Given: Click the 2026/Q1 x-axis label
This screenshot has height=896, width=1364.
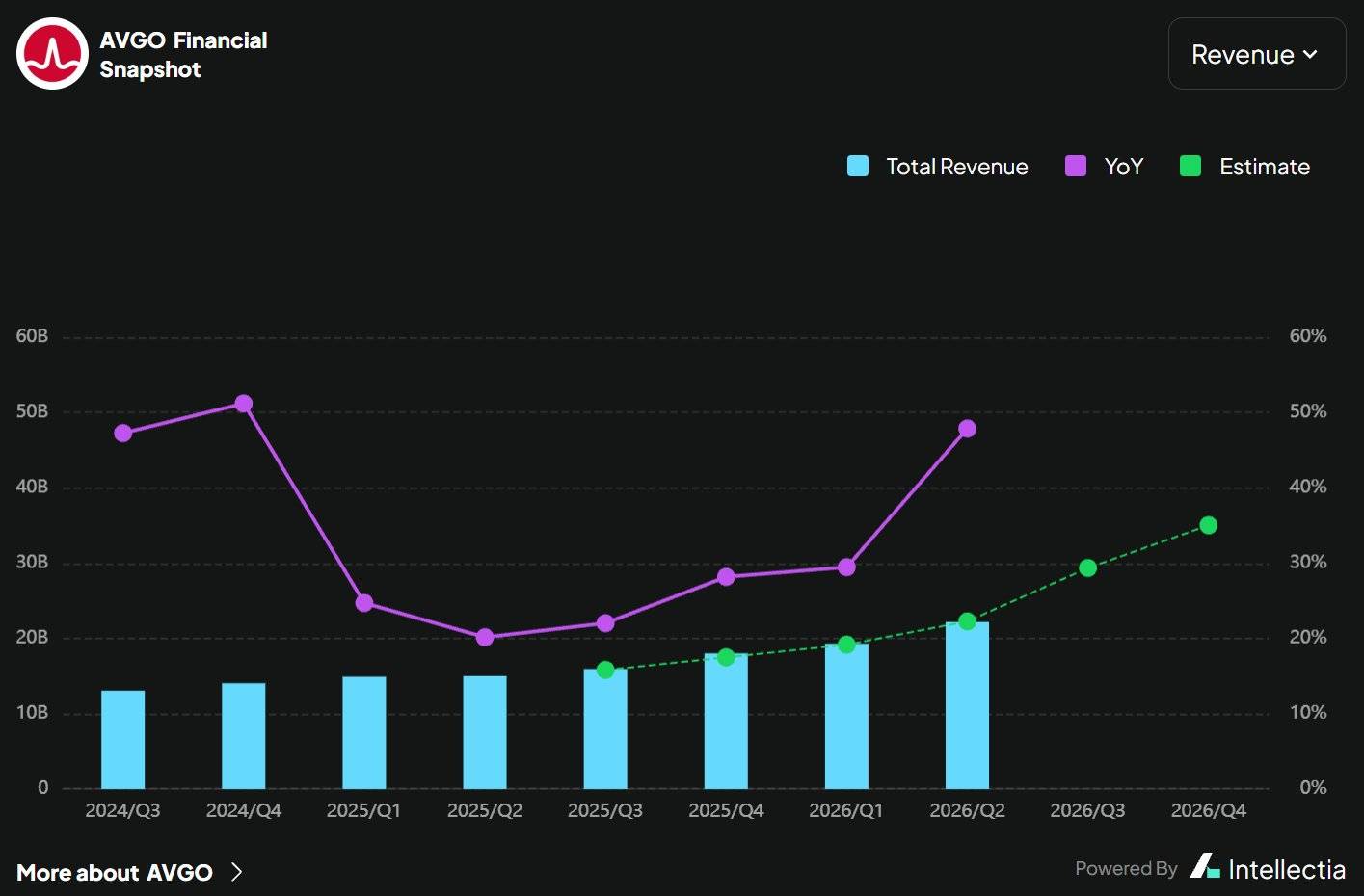Looking at the screenshot, I should point(846,811).
